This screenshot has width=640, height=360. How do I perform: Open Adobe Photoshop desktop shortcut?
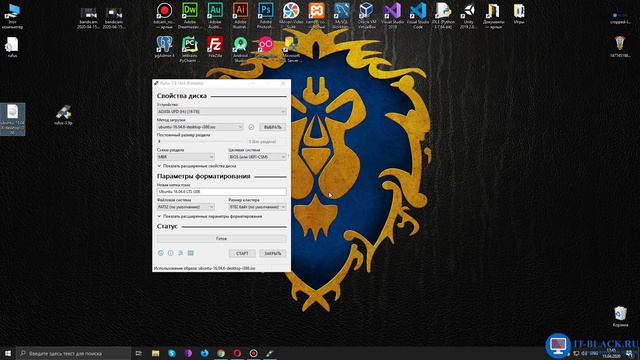point(266,16)
